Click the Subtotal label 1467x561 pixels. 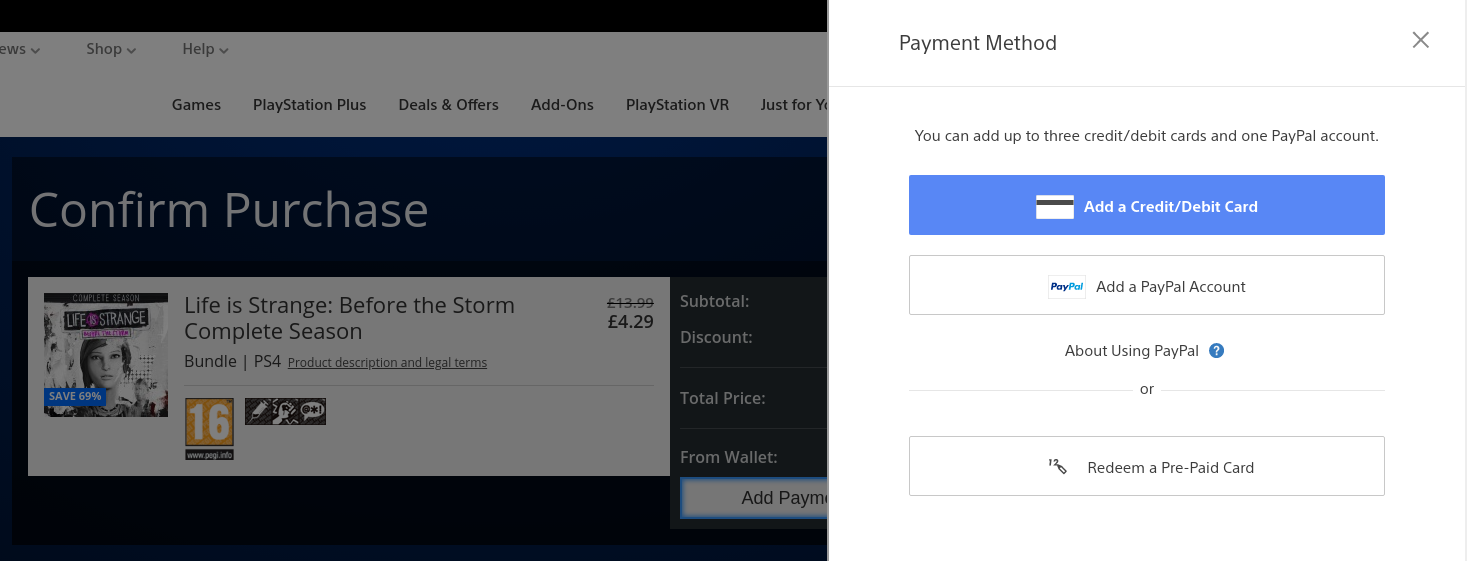point(714,301)
